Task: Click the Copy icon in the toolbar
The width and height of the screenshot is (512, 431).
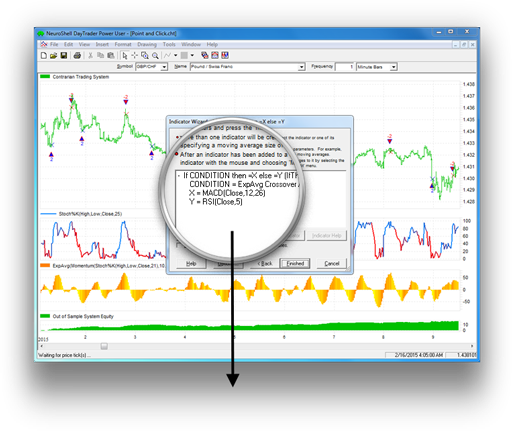Action: pos(100,55)
